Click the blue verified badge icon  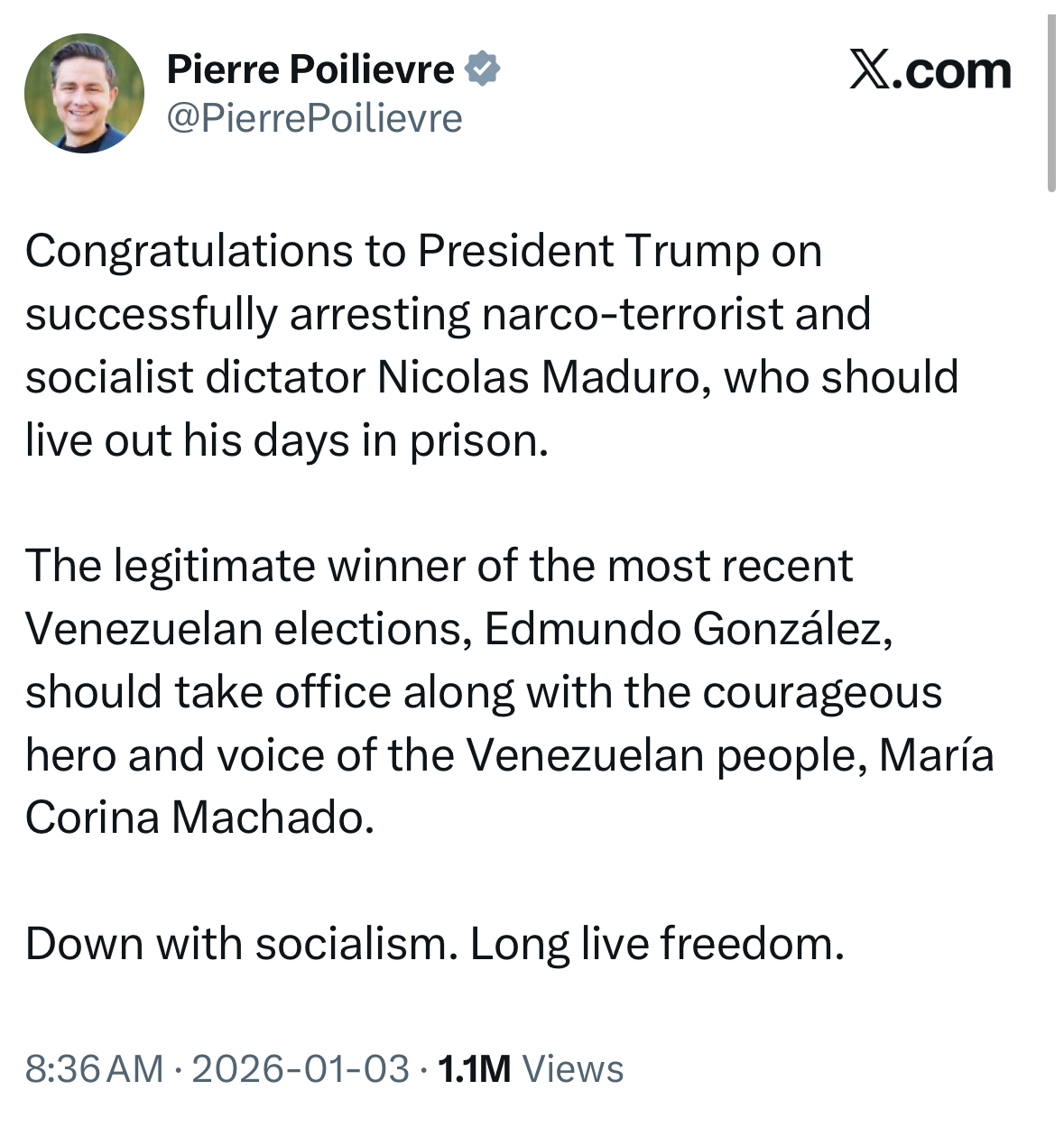pos(483,69)
